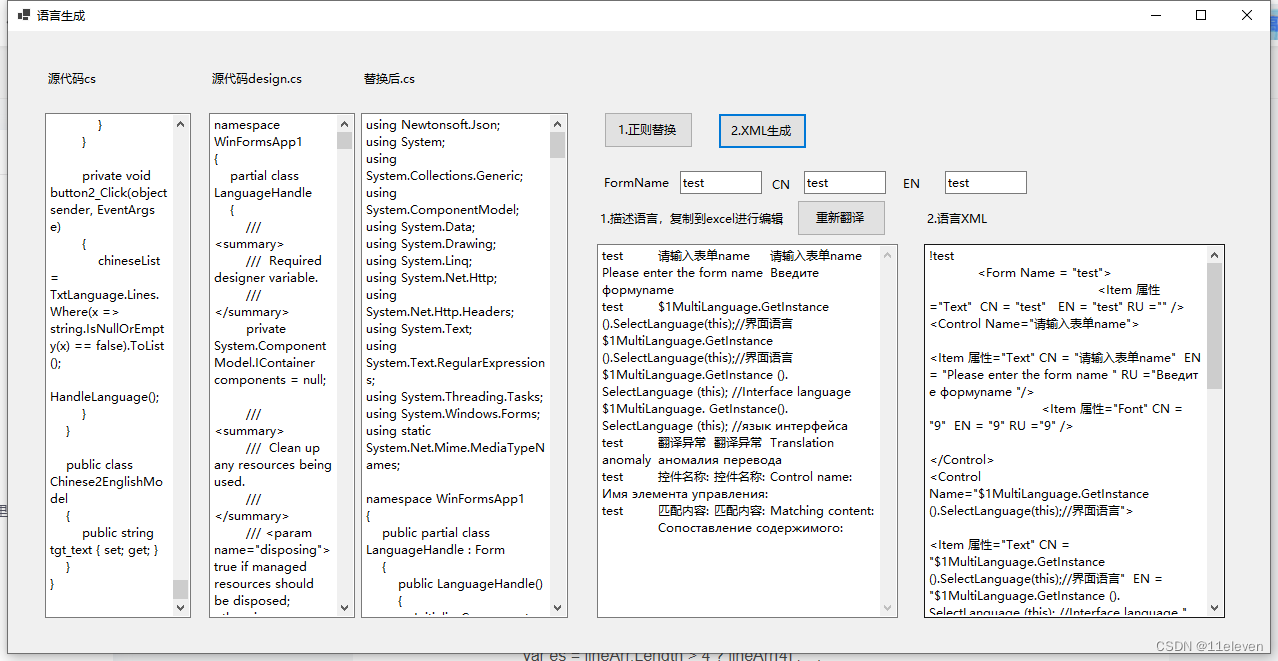Click the 源代码cs label
The image size is (1278, 661).
pyautogui.click(x=72, y=79)
